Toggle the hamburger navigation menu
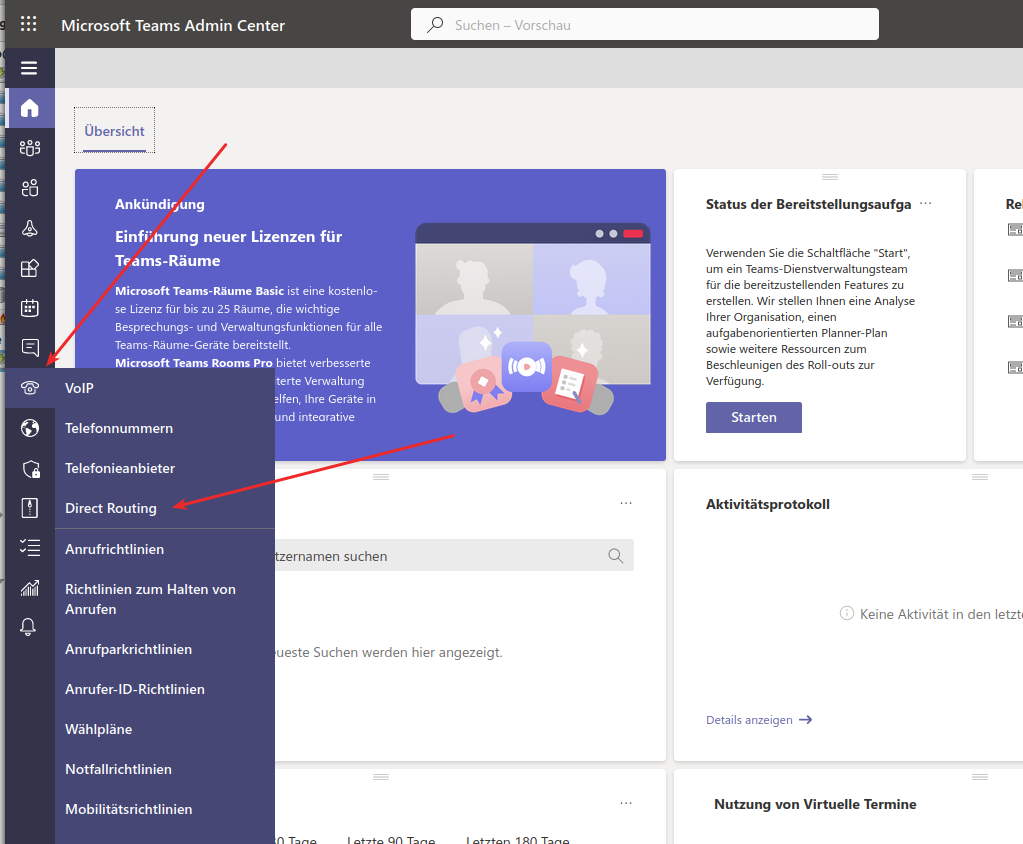Screen dimensions: 1023x844 (29, 68)
